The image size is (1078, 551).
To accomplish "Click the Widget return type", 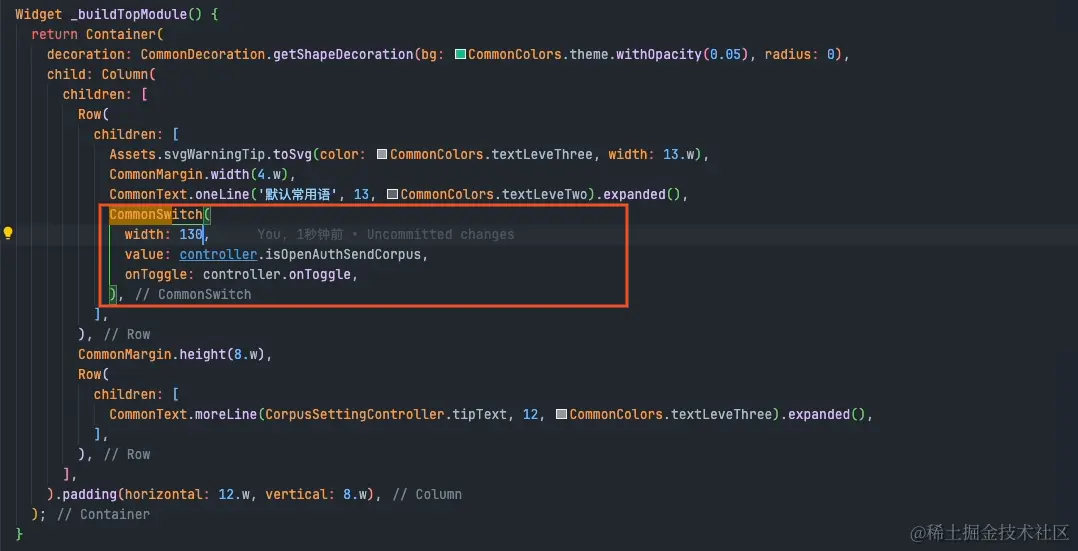I will tap(39, 14).
